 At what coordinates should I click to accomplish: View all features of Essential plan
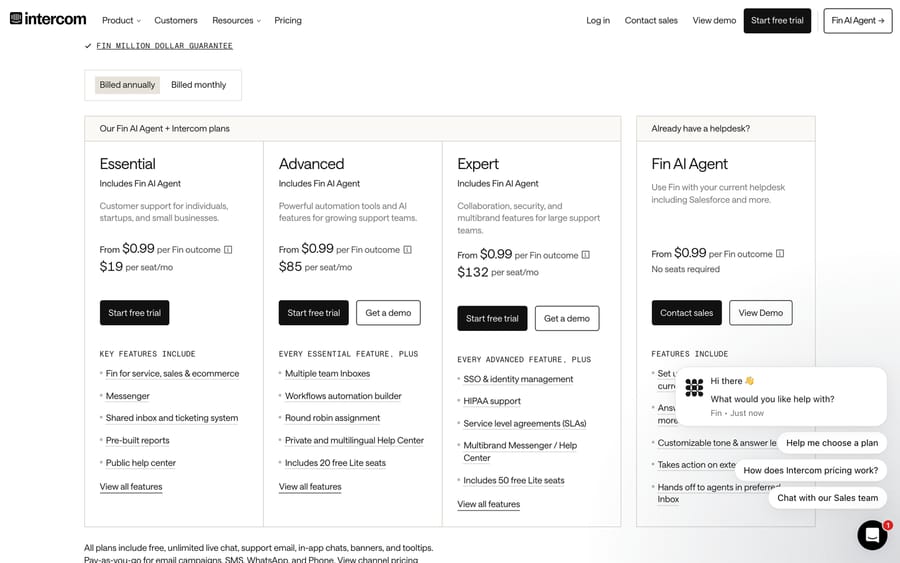pos(131,487)
